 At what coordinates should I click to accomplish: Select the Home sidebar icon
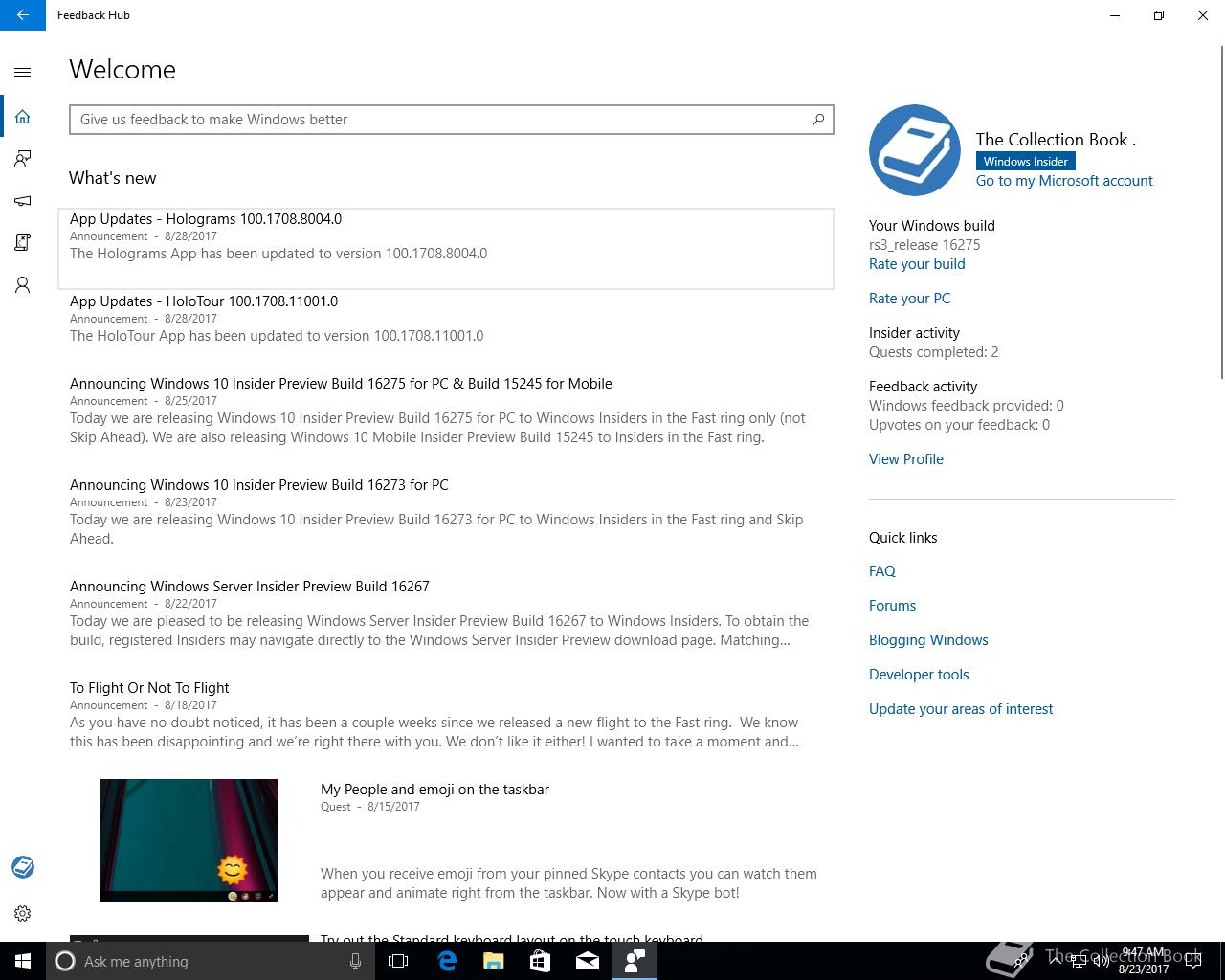coord(23,117)
